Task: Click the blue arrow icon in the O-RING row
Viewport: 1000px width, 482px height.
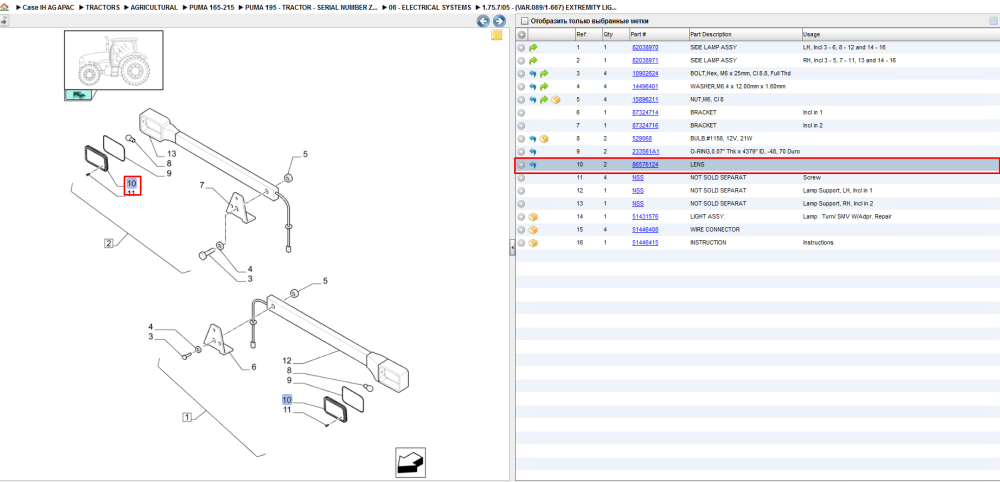Action: point(533,152)
